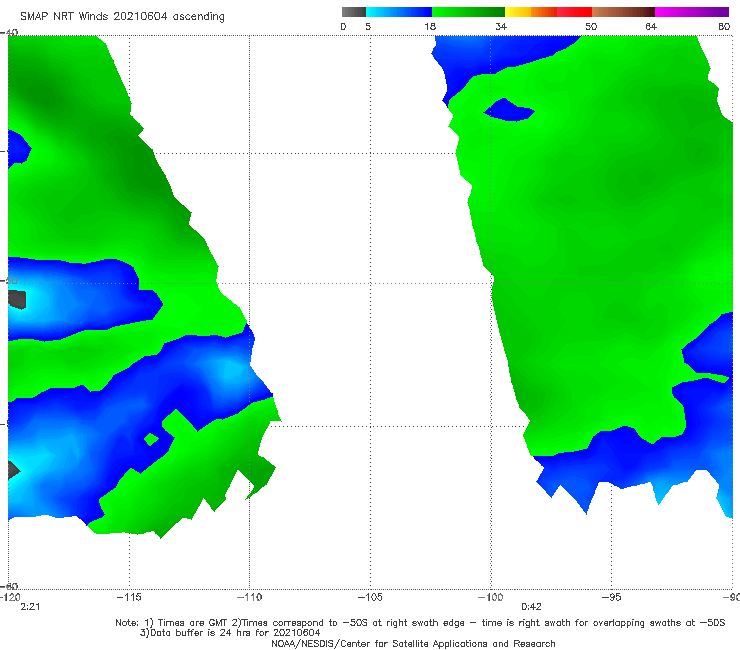Pick the magenta-purple 64-80 segment of the color bar
This screenshot has width=740, height=650.
pyautogui.click(x=692, y=12)
